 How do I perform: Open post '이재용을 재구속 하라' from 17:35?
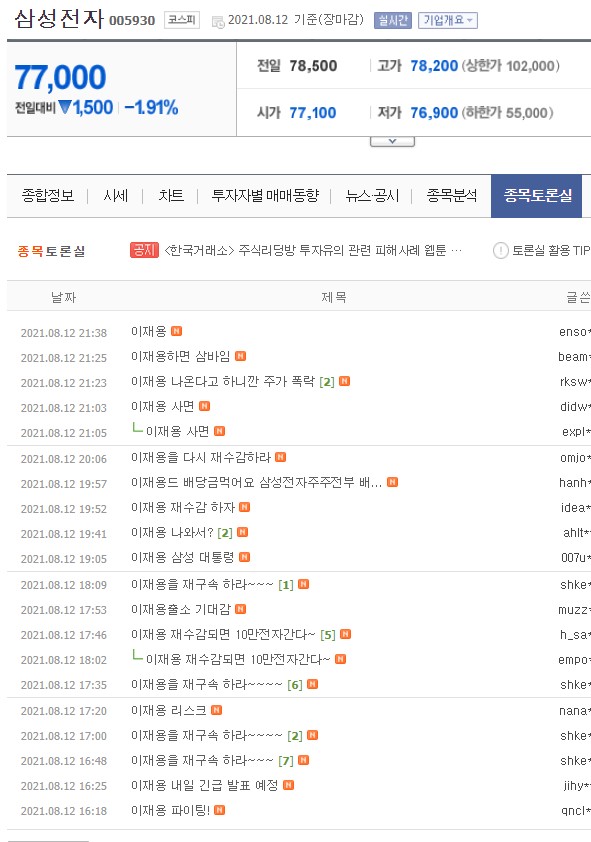(x=207, y=684)
